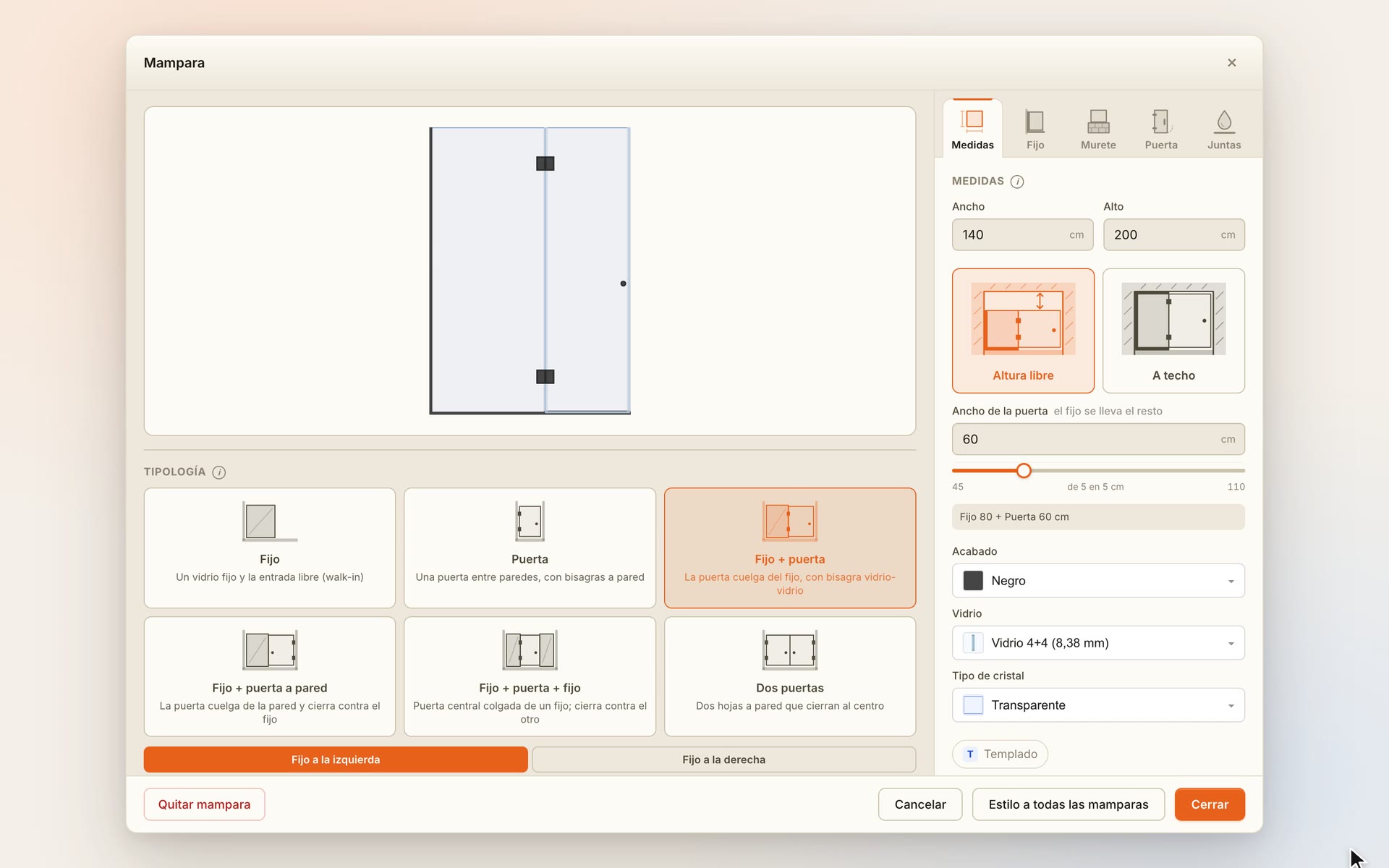Click the Ancho de la puerta field
Viewport: 1389px width, 868px height.
(1098, 439)
